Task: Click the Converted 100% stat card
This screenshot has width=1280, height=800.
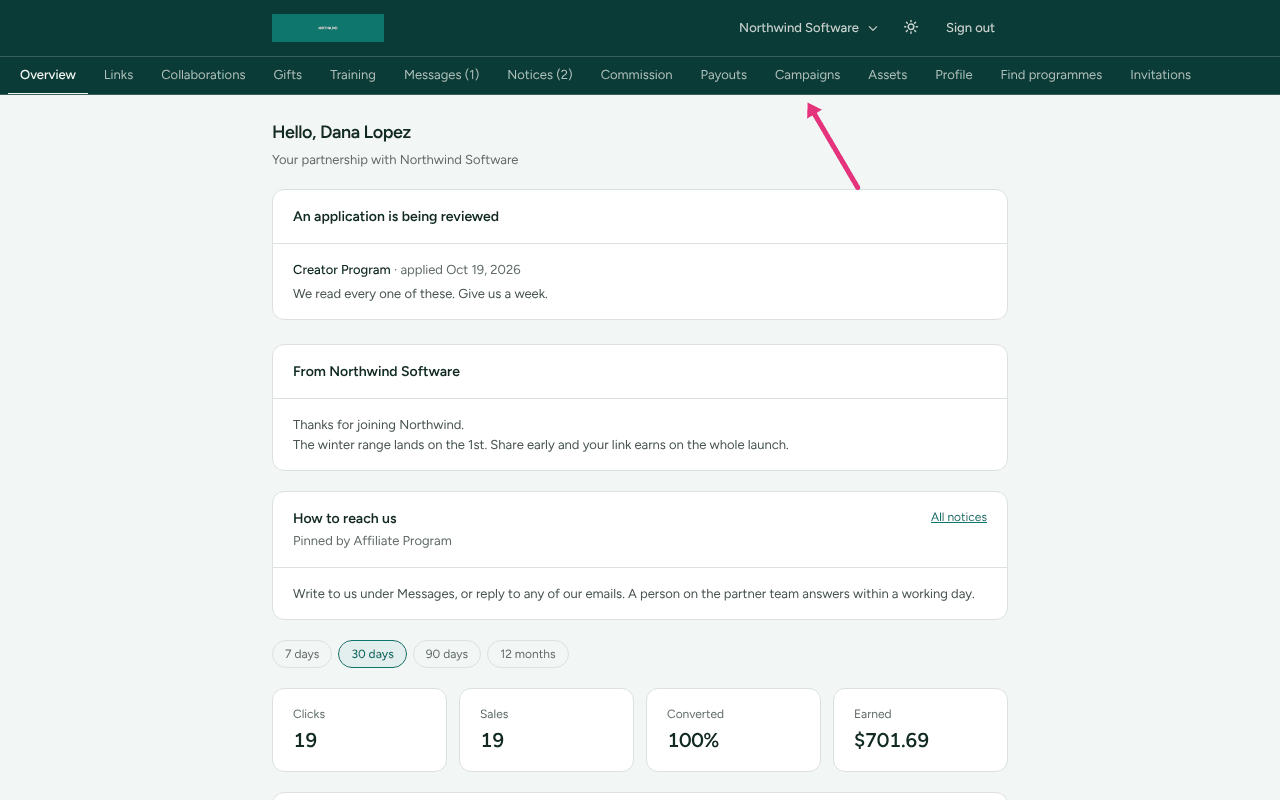Action: coord(733,730)
